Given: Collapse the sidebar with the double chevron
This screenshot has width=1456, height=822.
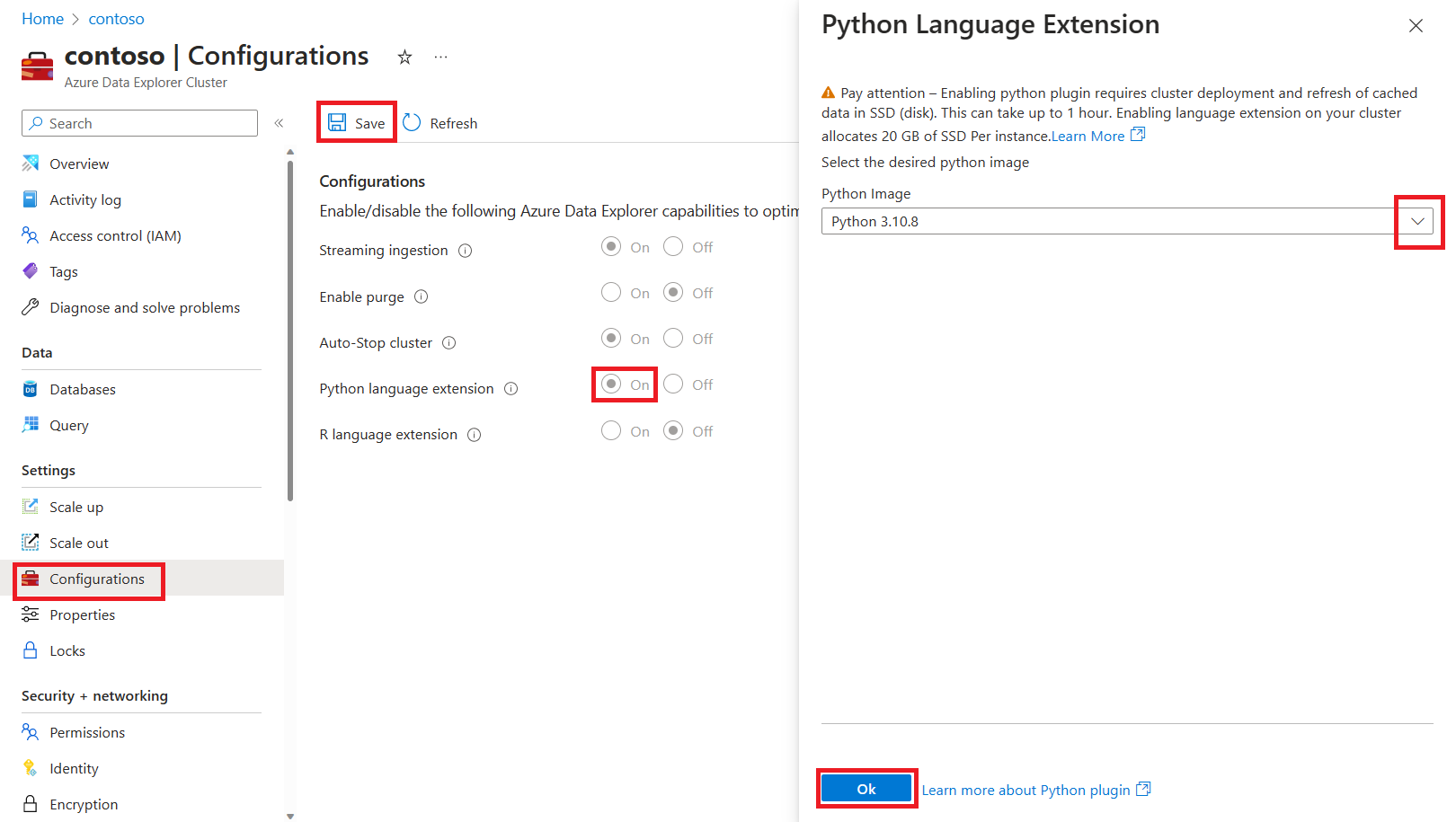Looking at the screenshot, I should click(279, 123).
